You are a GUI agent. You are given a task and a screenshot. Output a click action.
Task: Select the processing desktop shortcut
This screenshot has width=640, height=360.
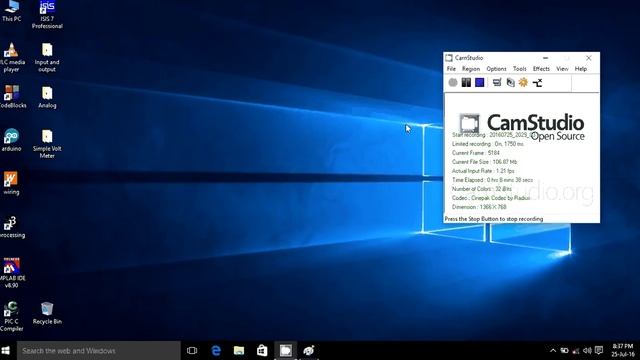pos(12,227)
